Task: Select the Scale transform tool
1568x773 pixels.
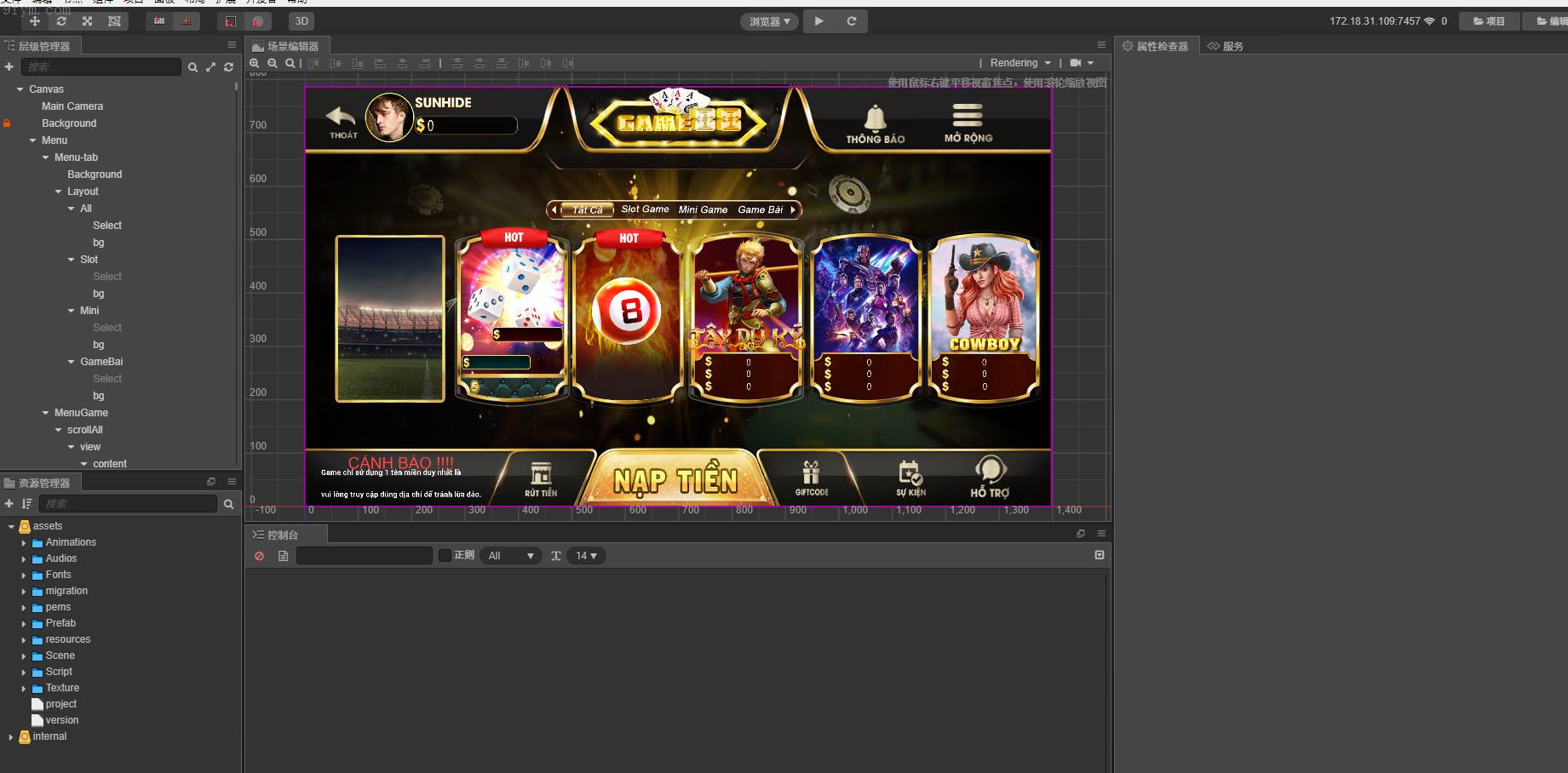Action: [87, 21]
